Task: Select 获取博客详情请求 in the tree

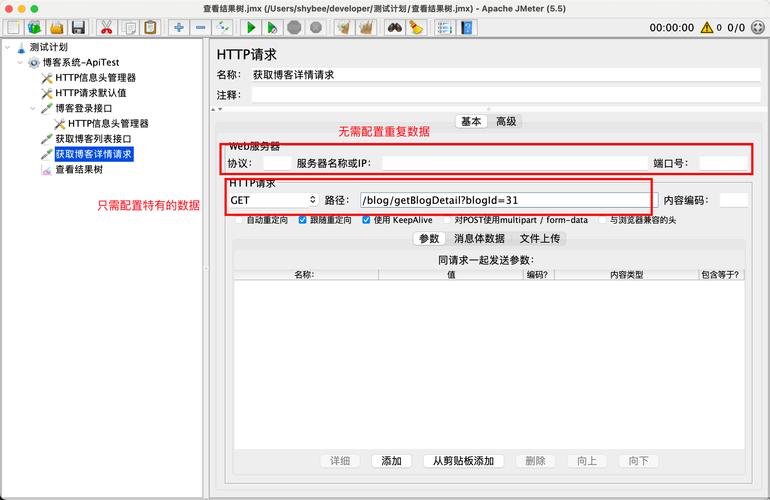Action: (93, 154)
